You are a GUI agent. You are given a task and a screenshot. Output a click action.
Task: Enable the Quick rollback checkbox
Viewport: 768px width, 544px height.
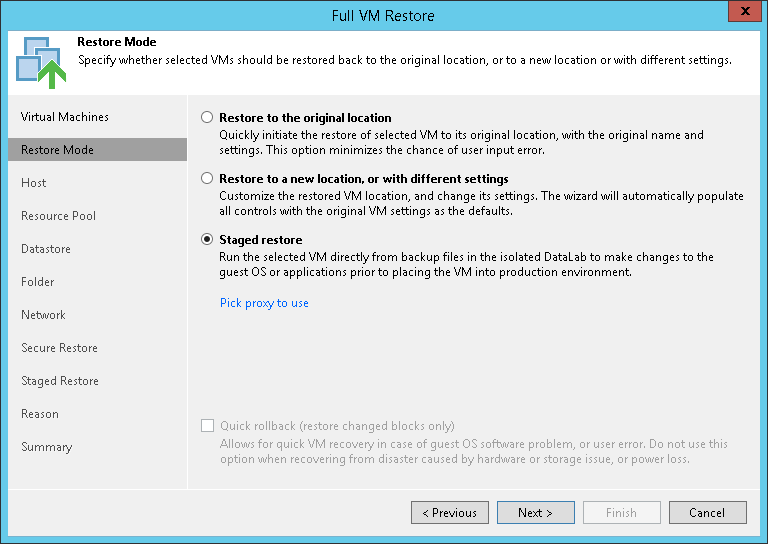[207, 426]
